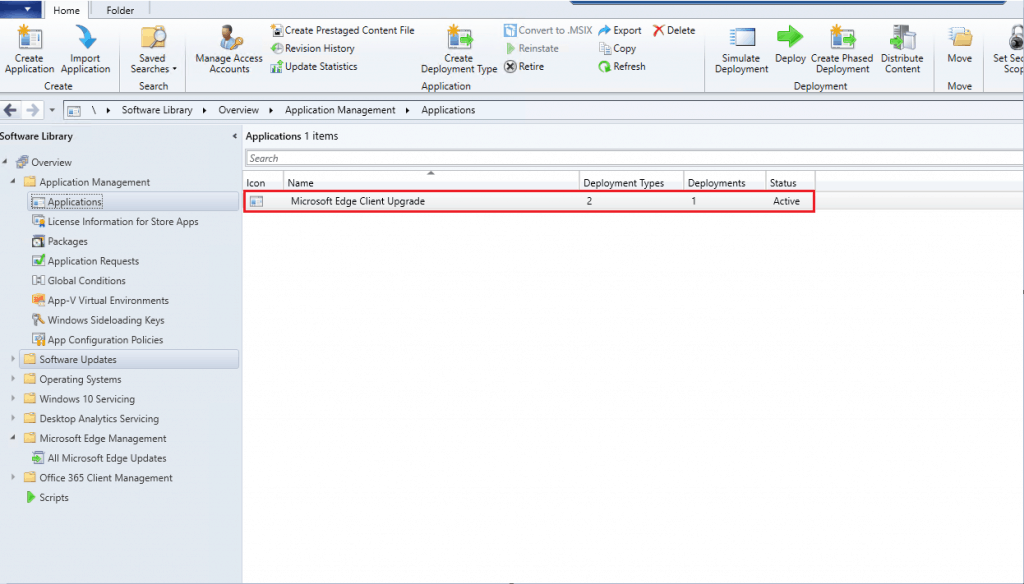
Task: Click Overview in breadcrumb path
Action: tap(238, 110)
